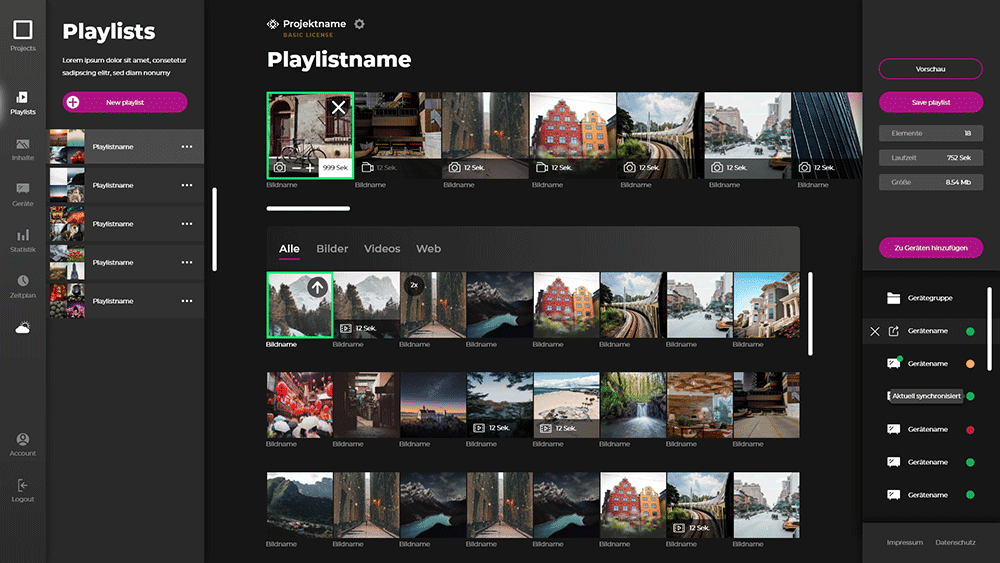1000x563 pixels.
Task: Switch to the Videos tab
Action: coord(382,249)
